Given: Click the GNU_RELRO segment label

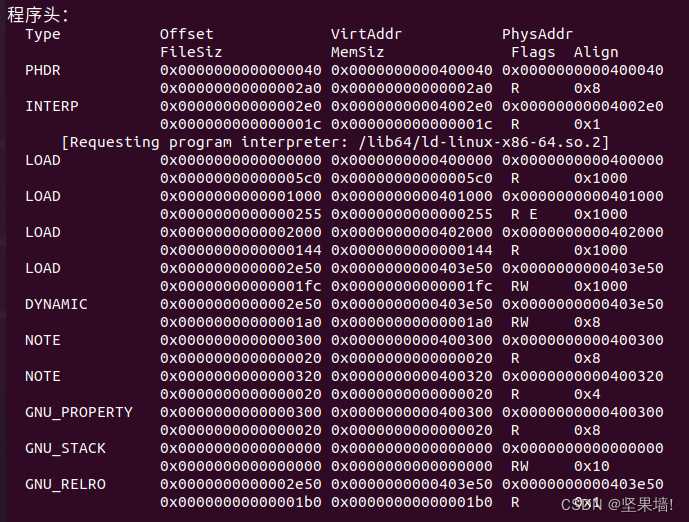Looking at the screenshot, I should point(65,485).
